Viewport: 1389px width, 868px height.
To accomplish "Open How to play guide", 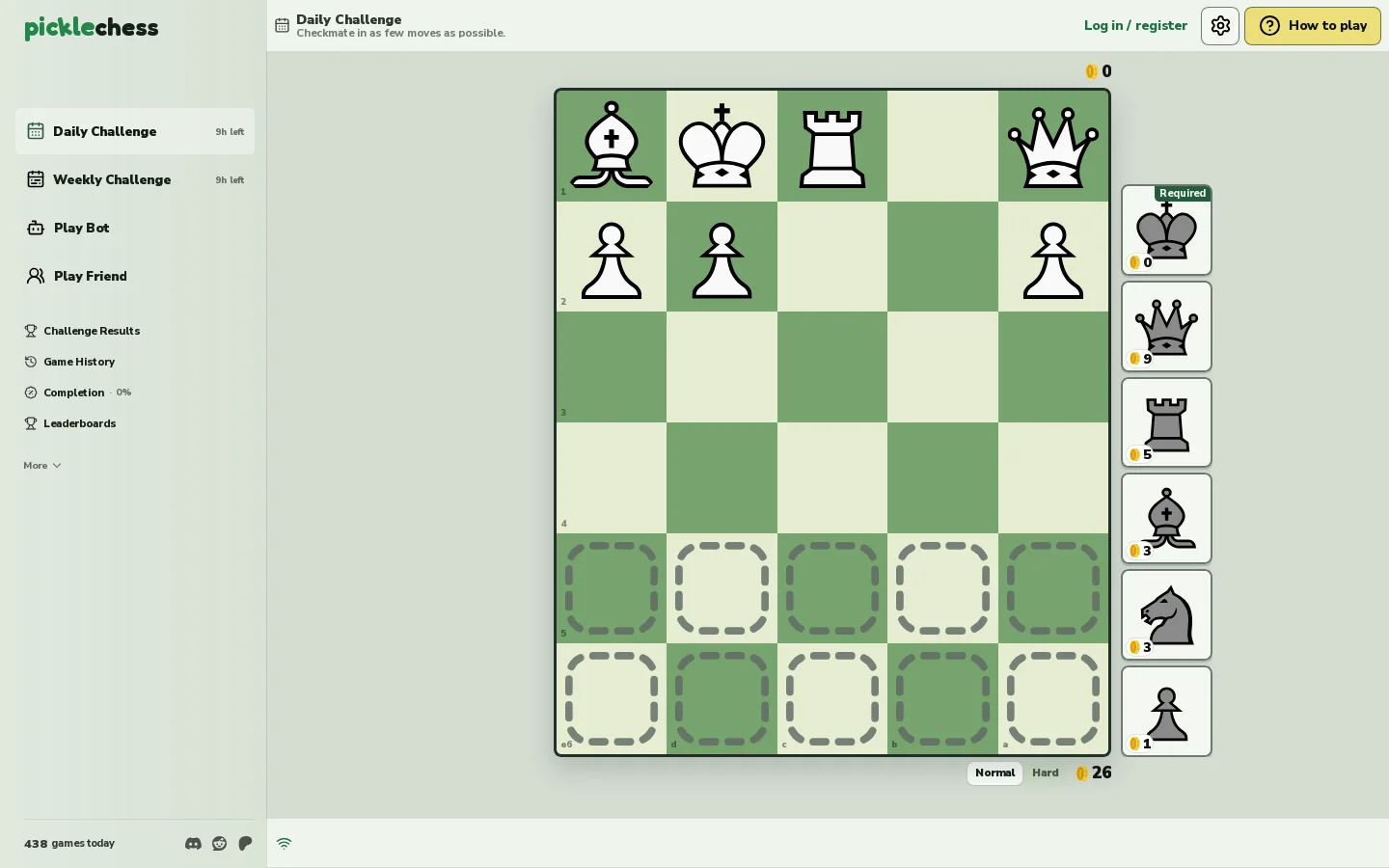I will [x=1312, y=26].
